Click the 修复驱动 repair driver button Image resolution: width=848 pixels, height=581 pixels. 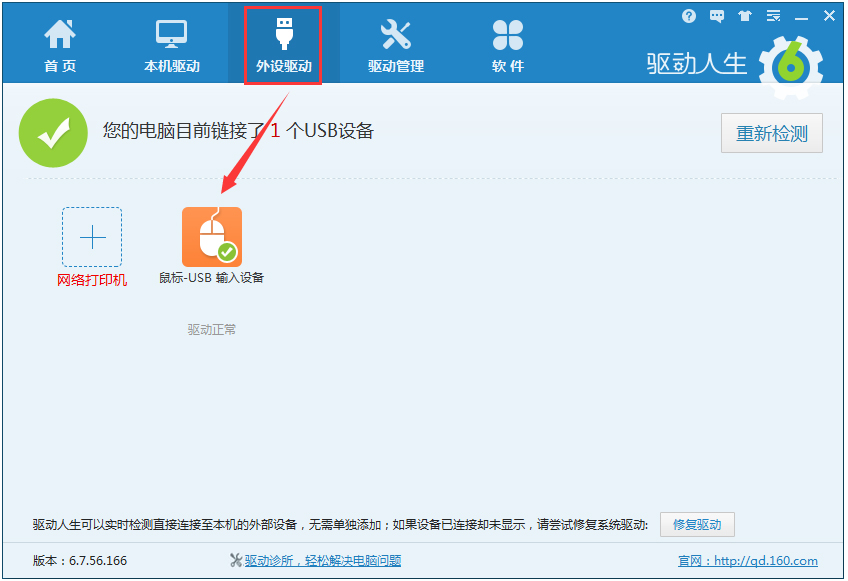coord(697,524)
